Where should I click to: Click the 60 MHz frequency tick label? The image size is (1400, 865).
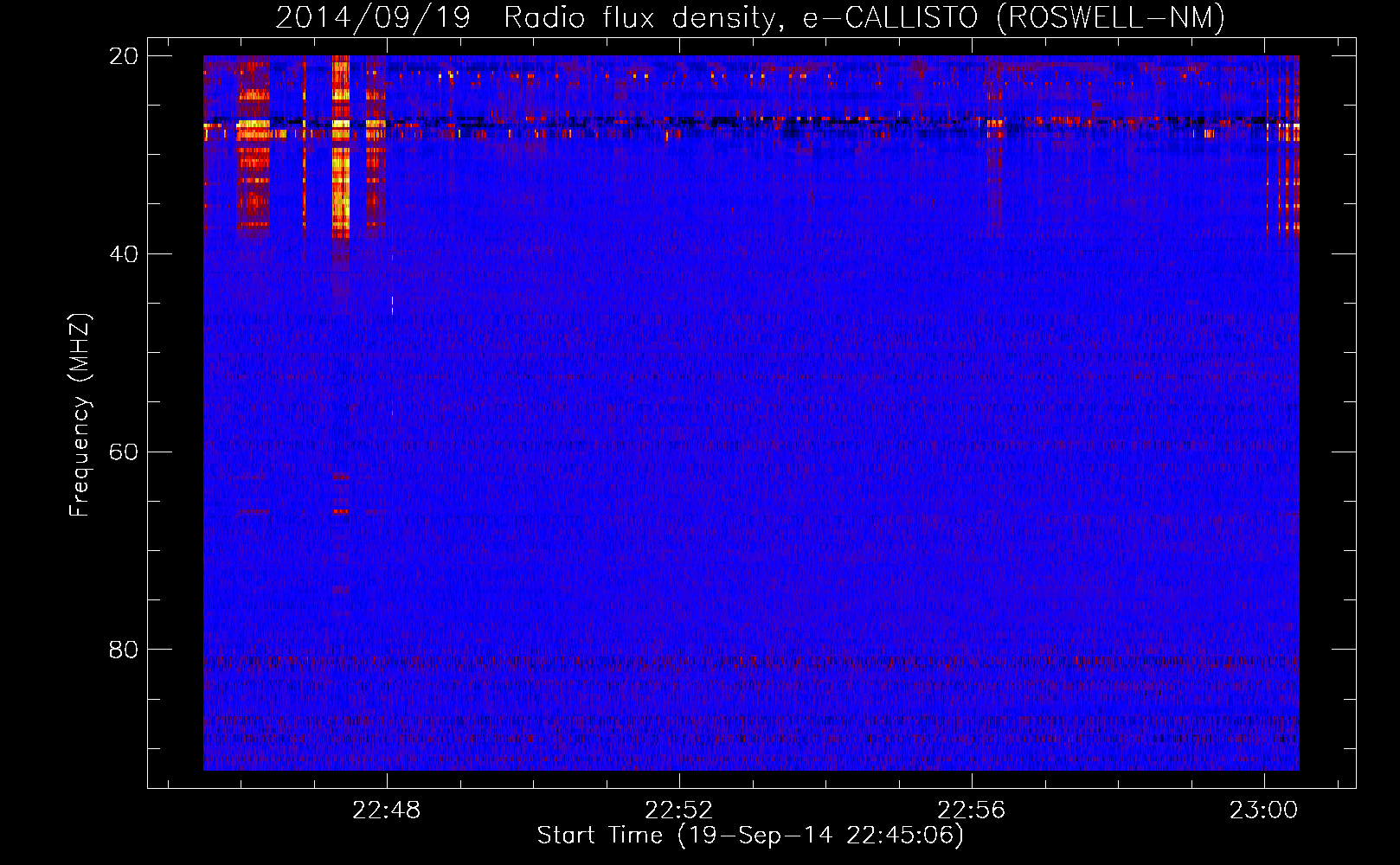pos(124,452)
